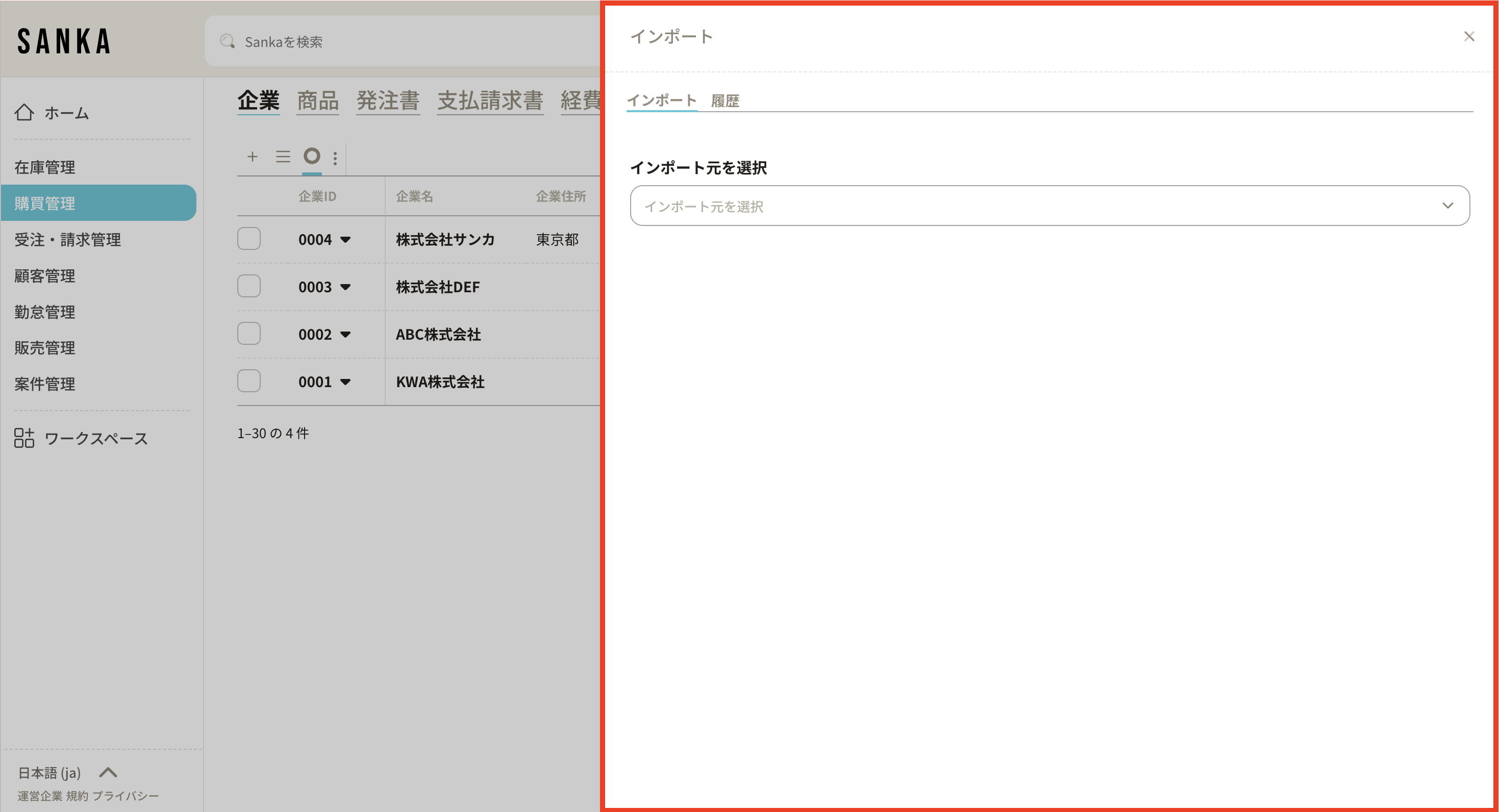This screenshot has height=812, width=1499.
Task: Go to 在庫管理 in the sidebar
Action: point(45,167)
